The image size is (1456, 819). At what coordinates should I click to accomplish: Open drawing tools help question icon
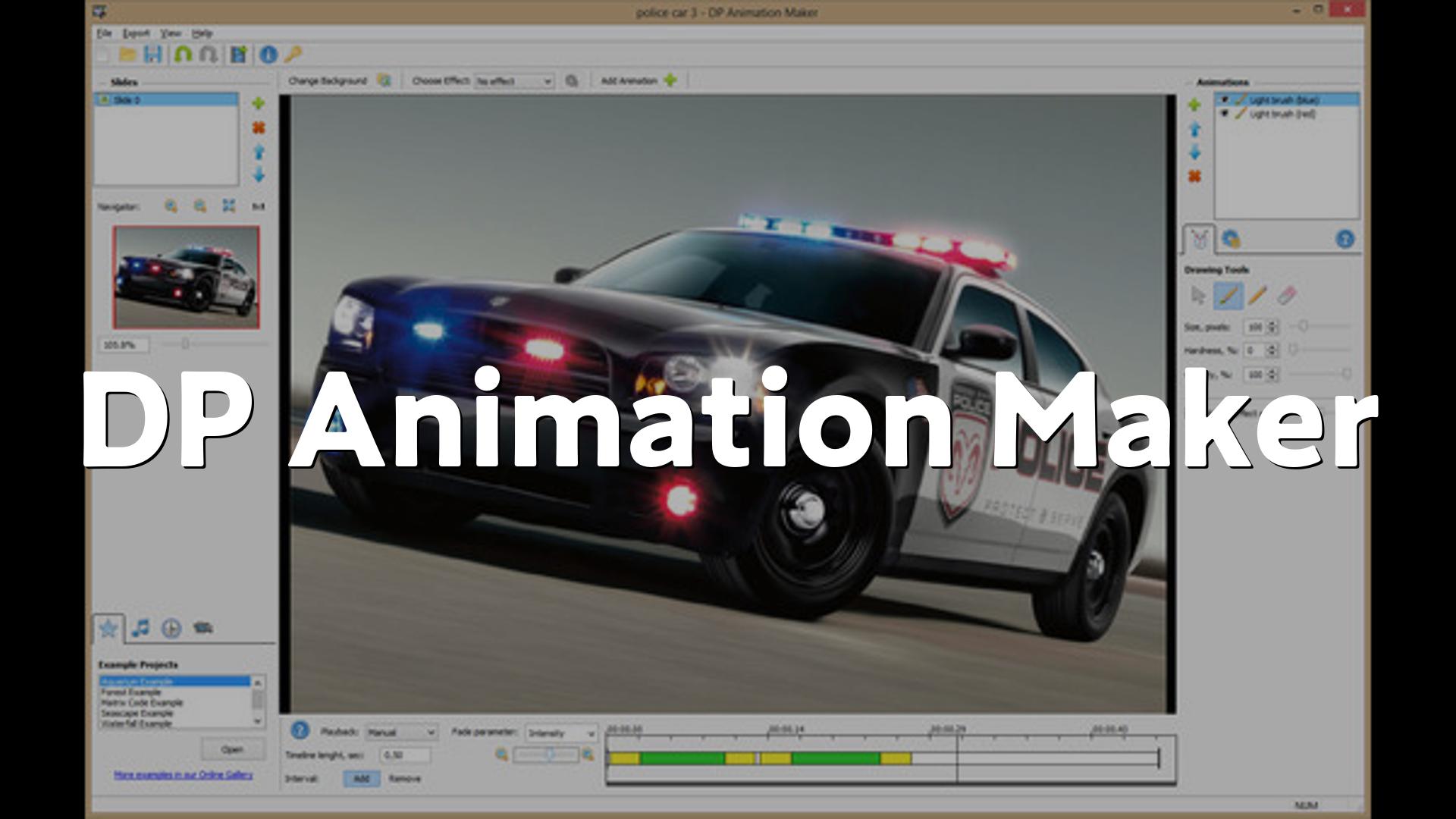pyautogui.click(x=1345, y=240)
